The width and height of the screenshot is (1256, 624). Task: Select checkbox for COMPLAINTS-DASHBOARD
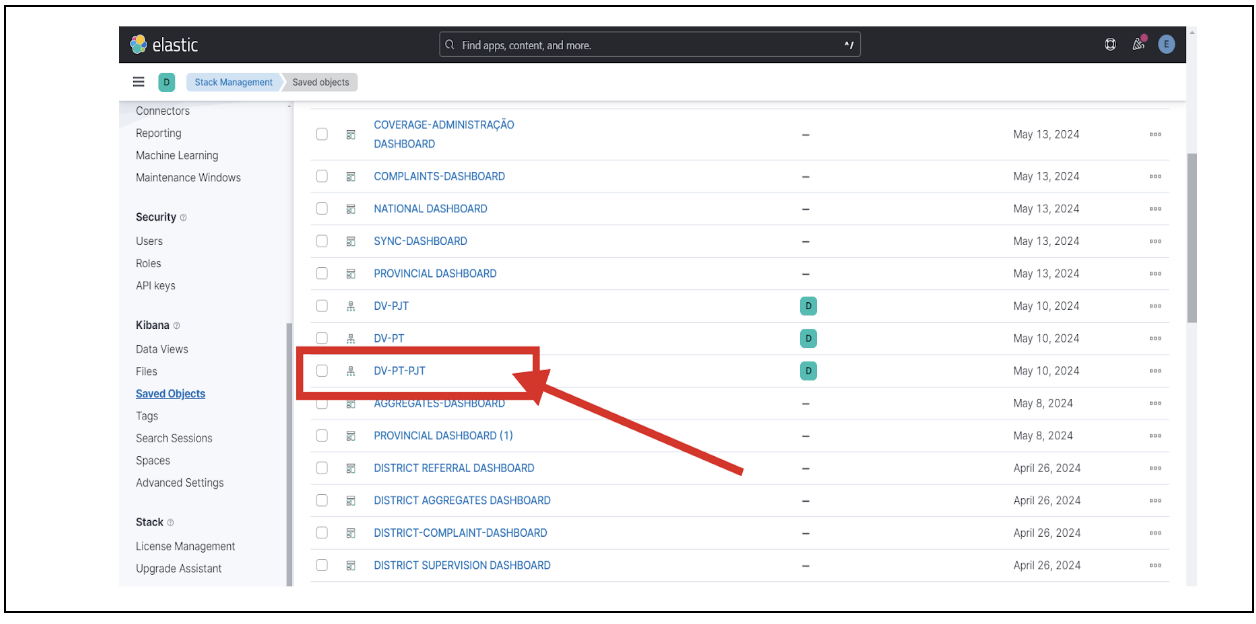point(322,176)
